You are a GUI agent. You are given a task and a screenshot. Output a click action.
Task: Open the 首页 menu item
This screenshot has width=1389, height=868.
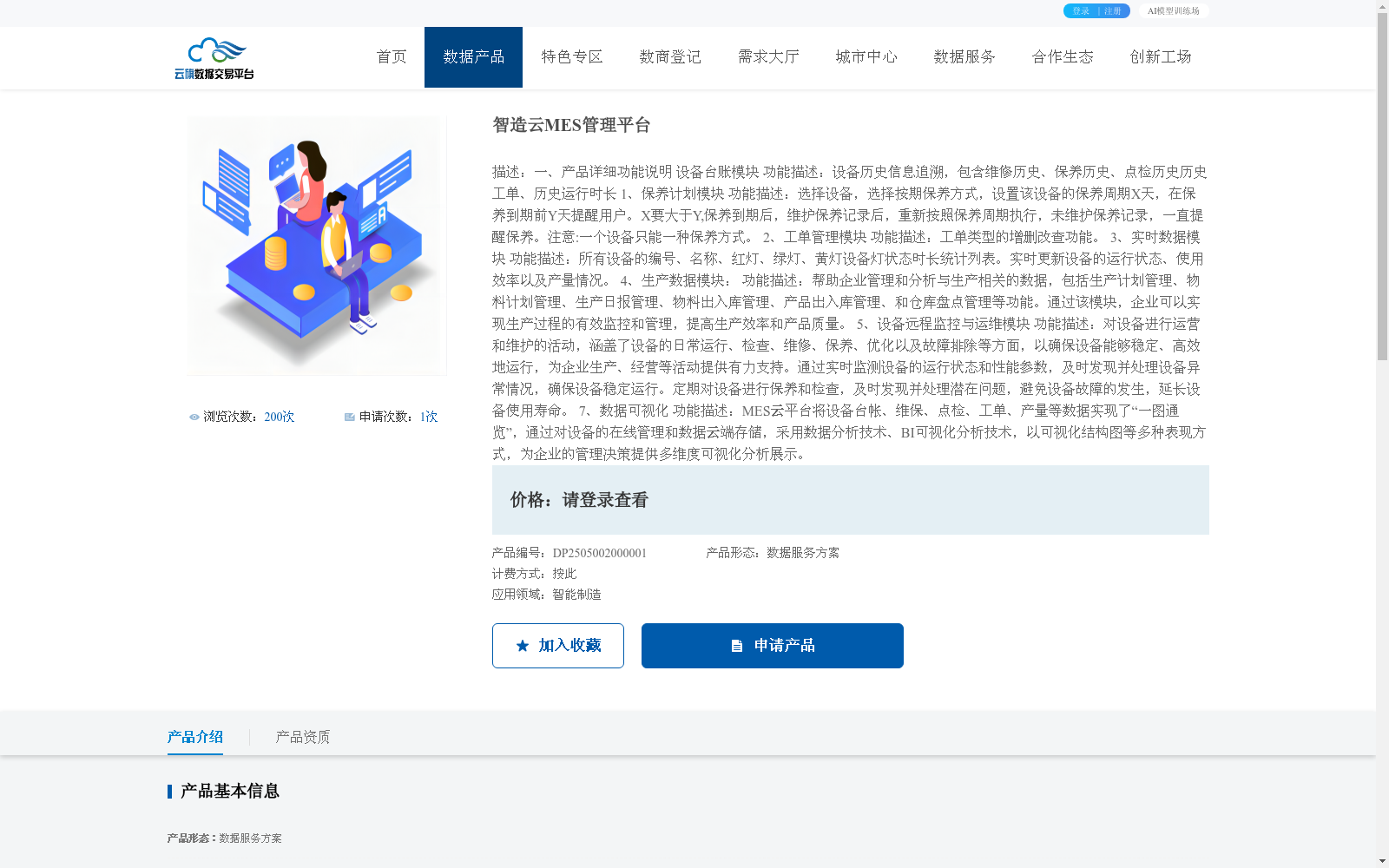point(392,57)
